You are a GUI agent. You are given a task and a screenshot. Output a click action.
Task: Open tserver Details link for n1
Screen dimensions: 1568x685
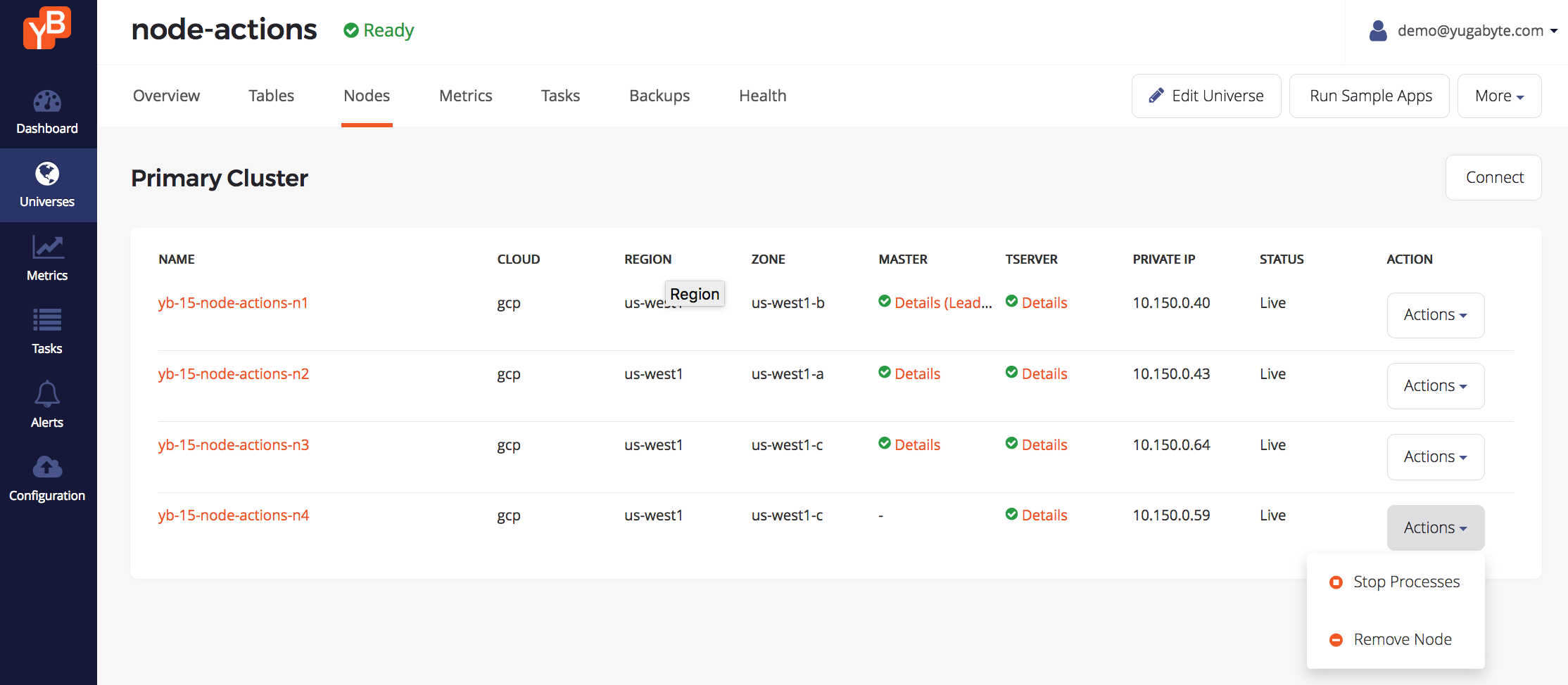point(1044,303)
